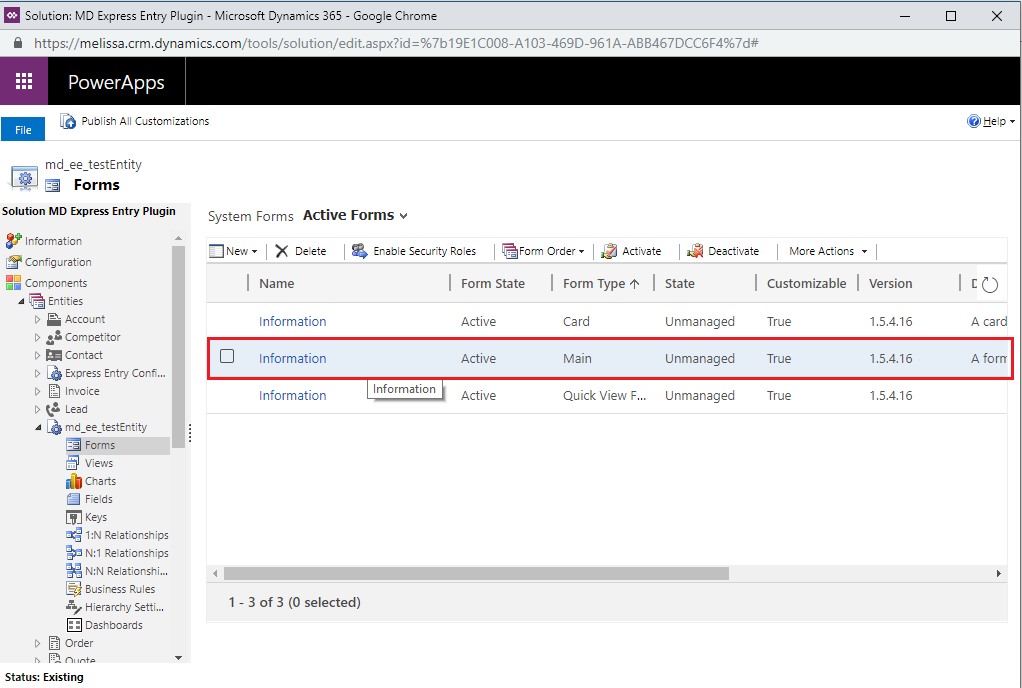The image size is (1022, 688).
Task: Click the Delete toolbar X icon
Action: (282, 251)
